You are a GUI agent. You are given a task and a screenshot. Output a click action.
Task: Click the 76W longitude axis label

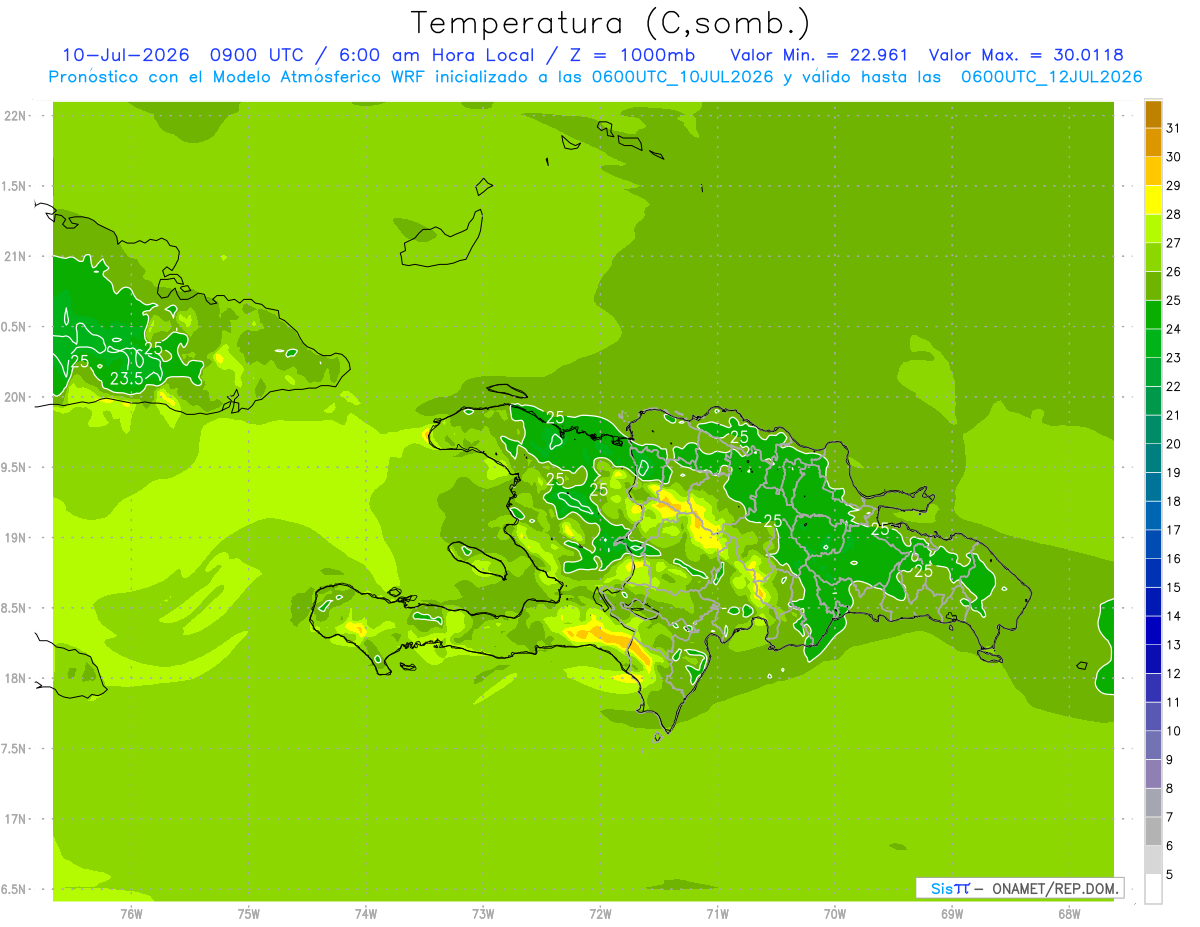(x=131, y=913)
